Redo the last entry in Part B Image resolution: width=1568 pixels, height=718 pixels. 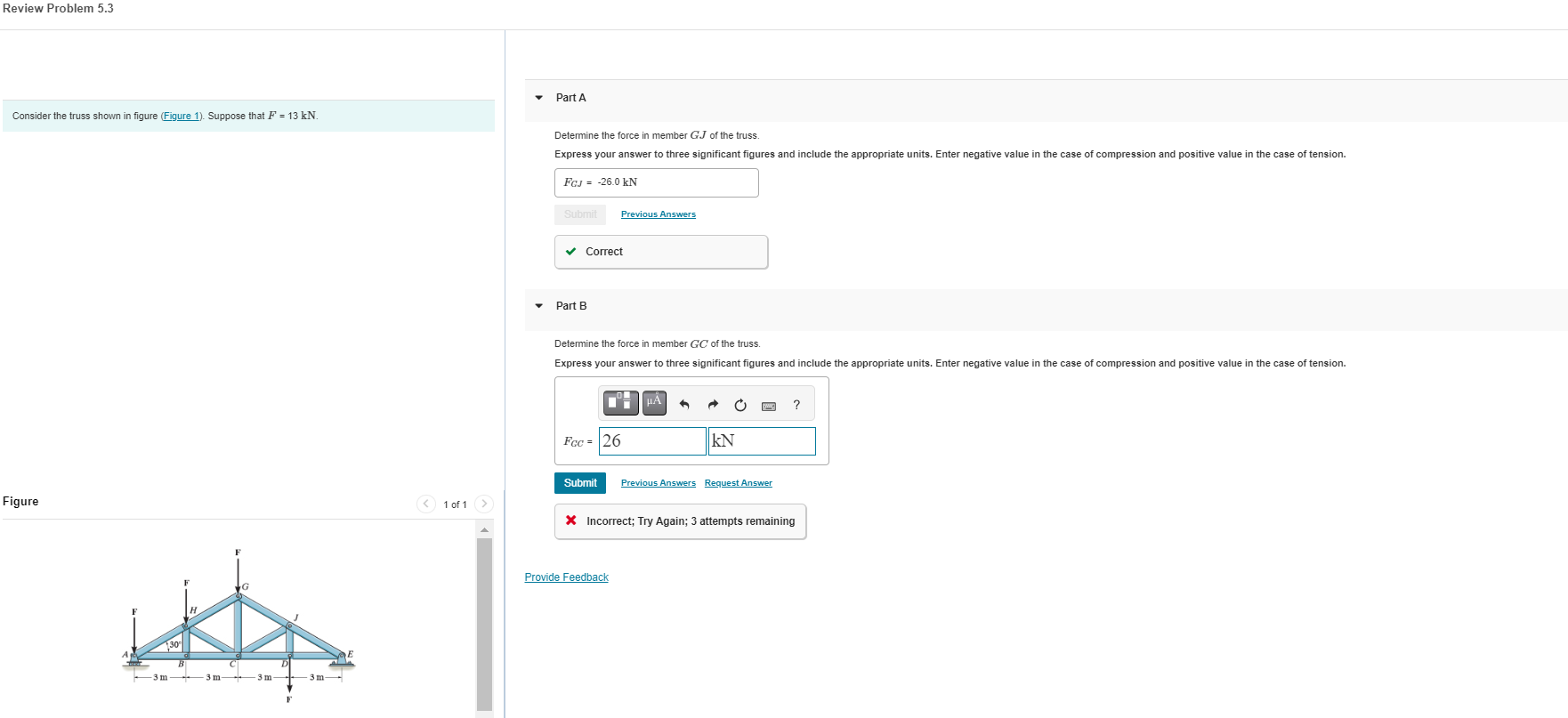click(713, 405)
